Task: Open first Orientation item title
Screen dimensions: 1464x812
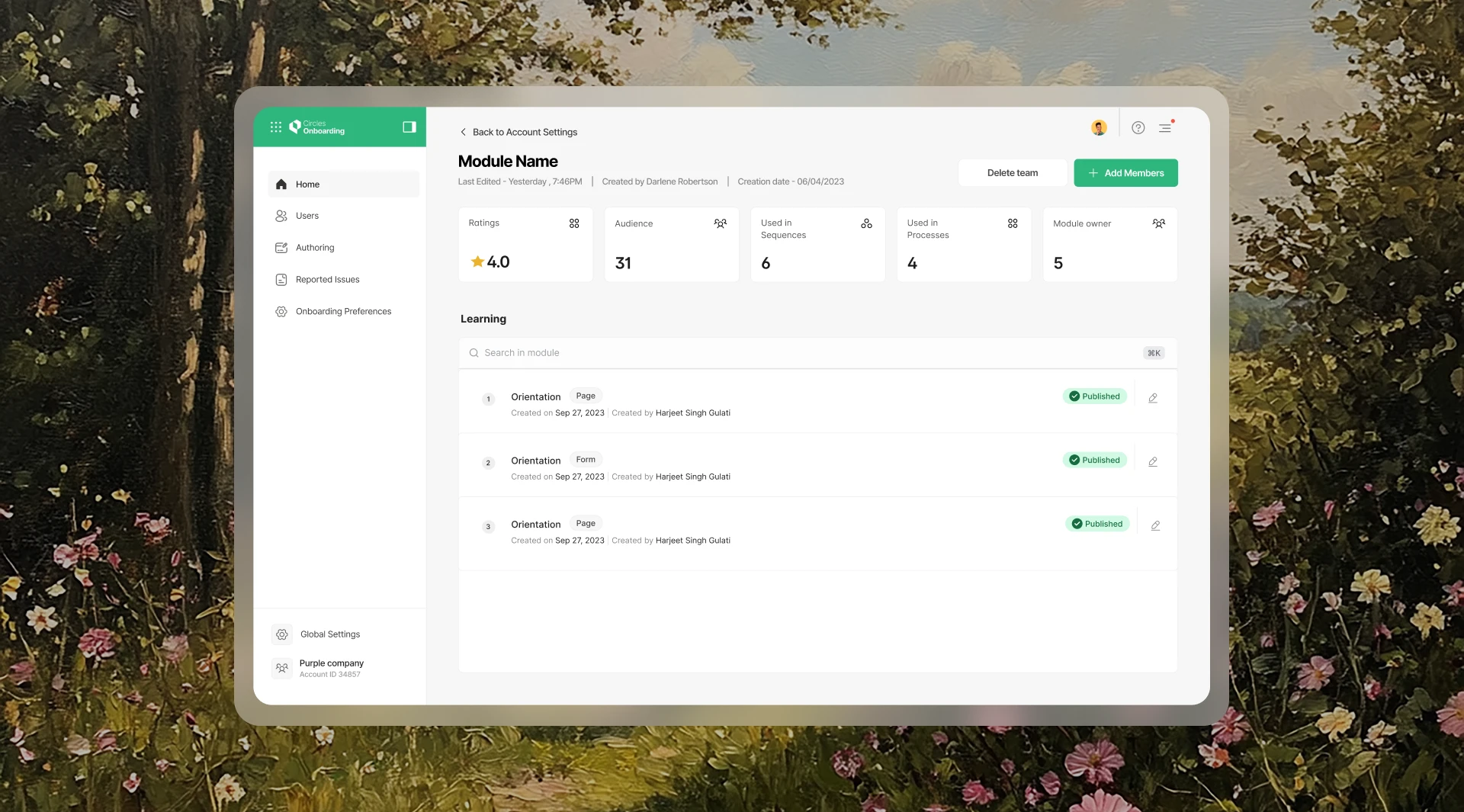Action: 535,397
